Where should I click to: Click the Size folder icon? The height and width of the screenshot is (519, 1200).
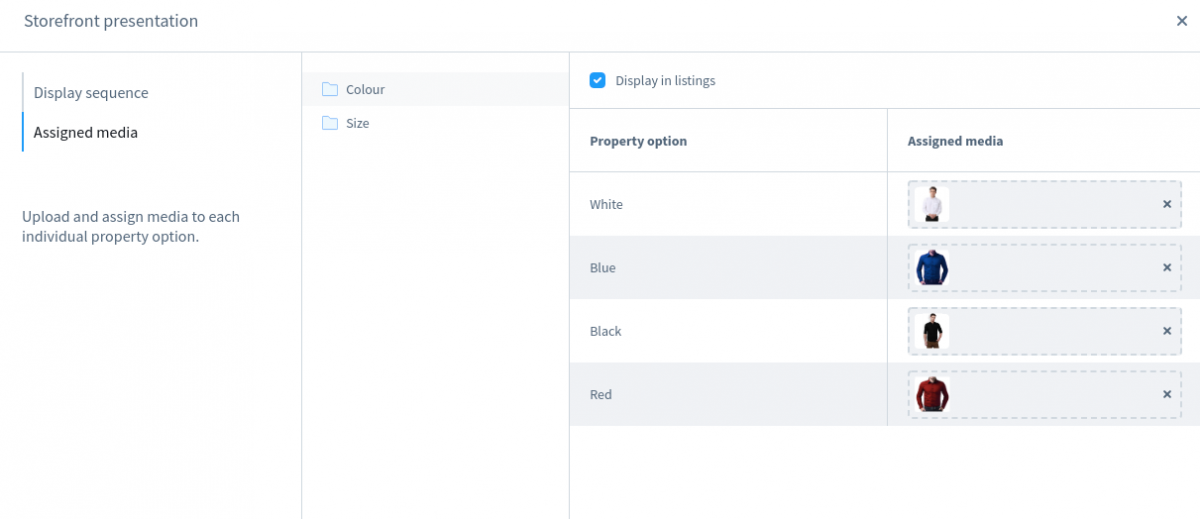(x=330, y=123)
